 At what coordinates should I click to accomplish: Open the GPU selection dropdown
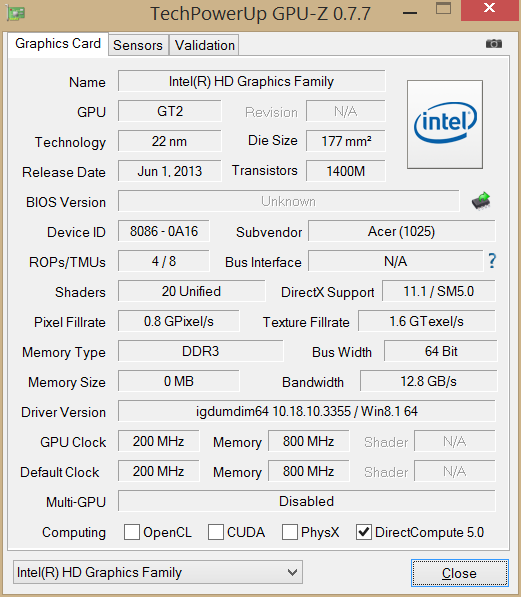(158, 572)
